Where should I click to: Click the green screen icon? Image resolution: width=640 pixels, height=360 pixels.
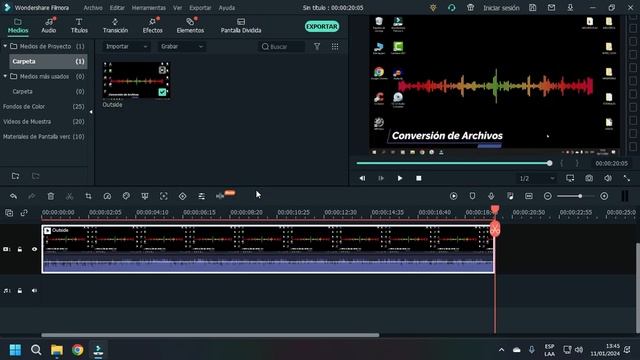145,196
